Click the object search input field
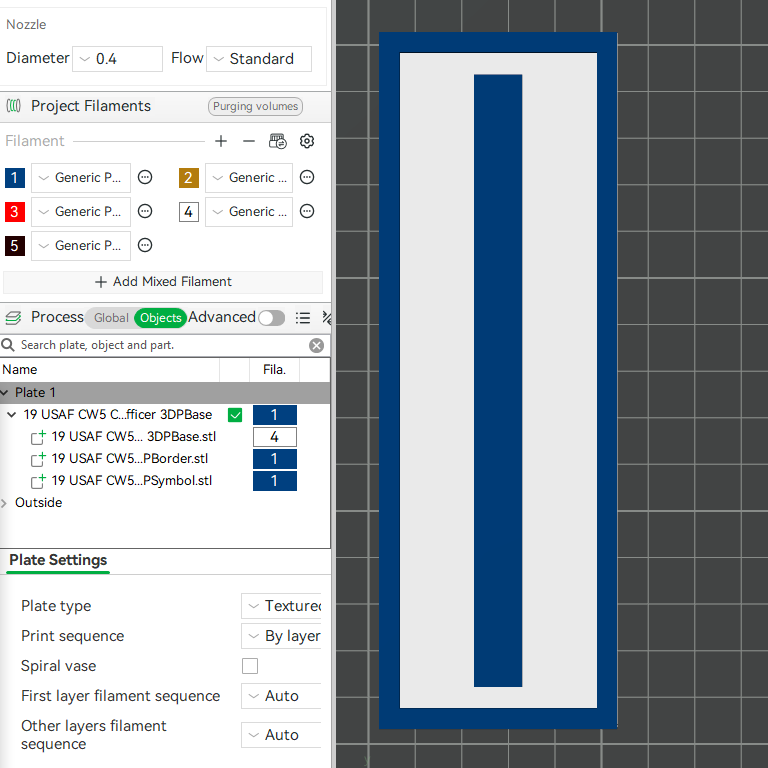 [162, 345]
